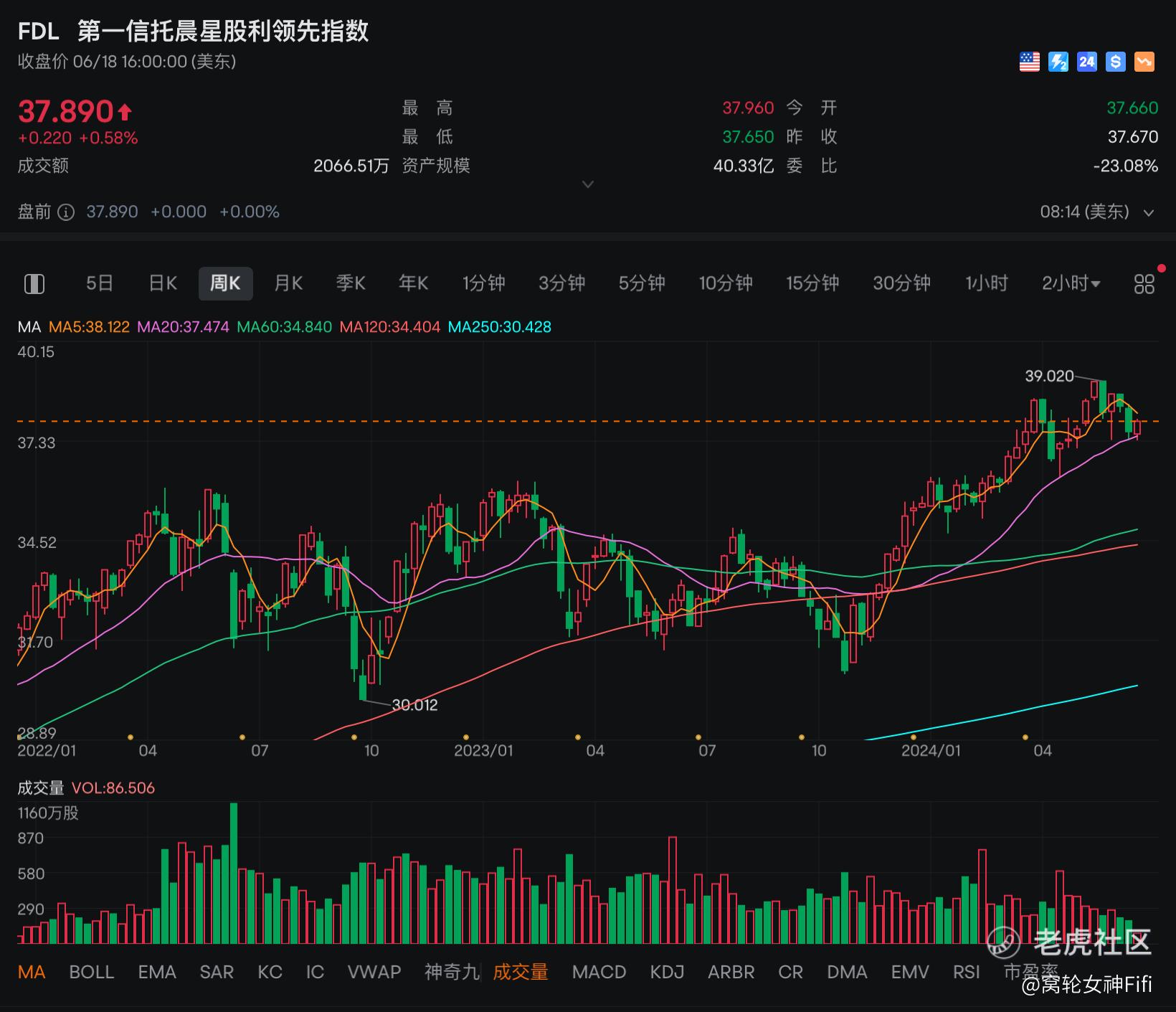The width and height of the screenshot is (1176, 1012).
Task: Switch to the 月K tab
Action: 288,283
